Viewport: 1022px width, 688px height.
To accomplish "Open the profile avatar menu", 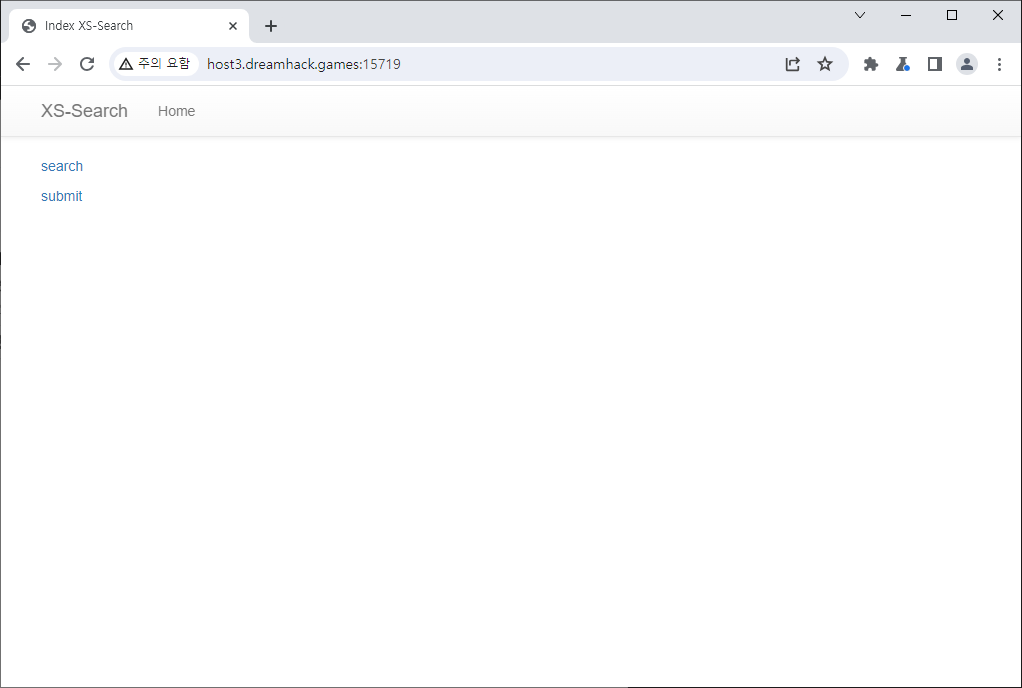I will pyautogui.click(x=967, y=64).
